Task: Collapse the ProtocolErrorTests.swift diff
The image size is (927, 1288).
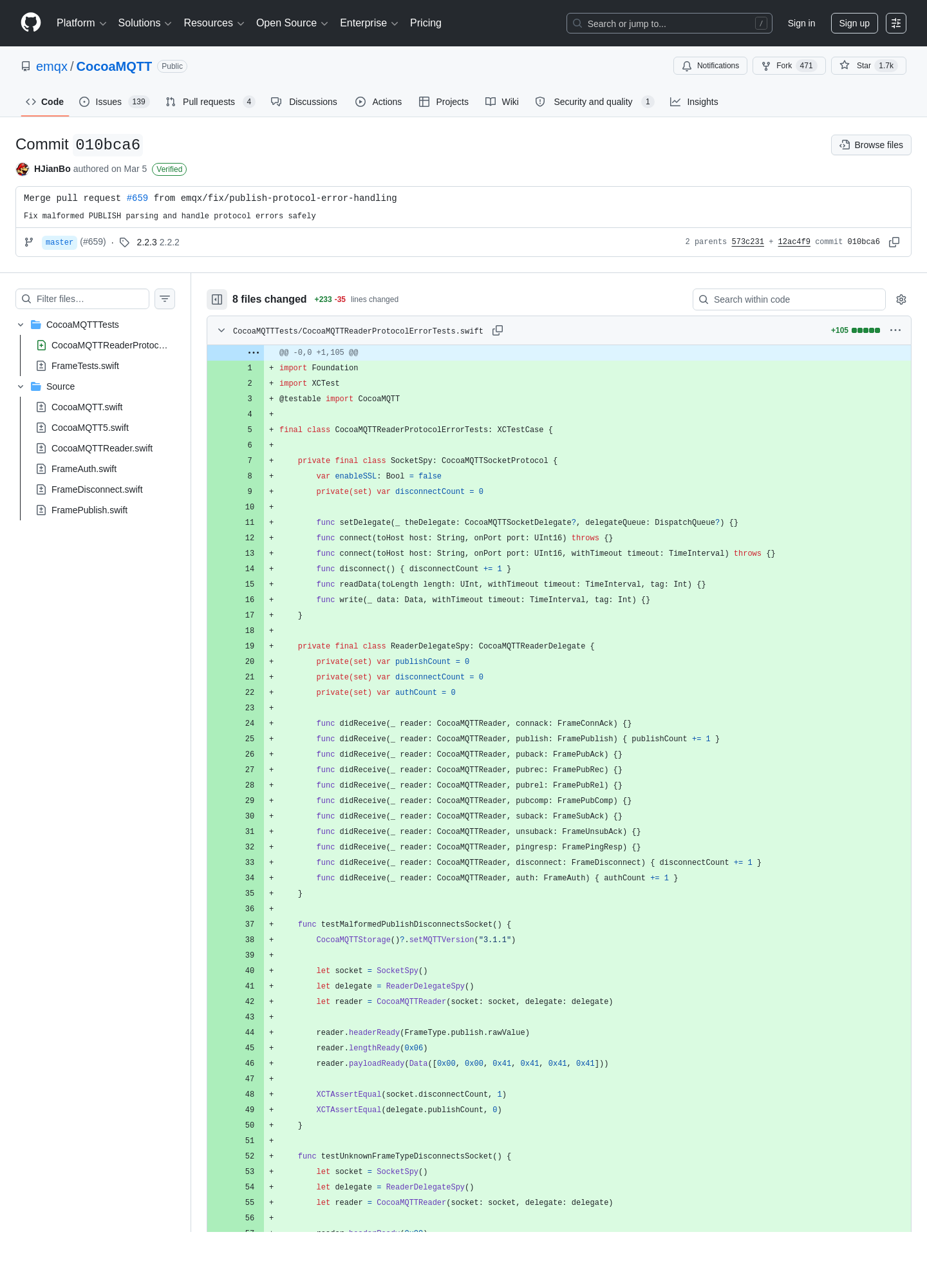Action: click(221, 330)
